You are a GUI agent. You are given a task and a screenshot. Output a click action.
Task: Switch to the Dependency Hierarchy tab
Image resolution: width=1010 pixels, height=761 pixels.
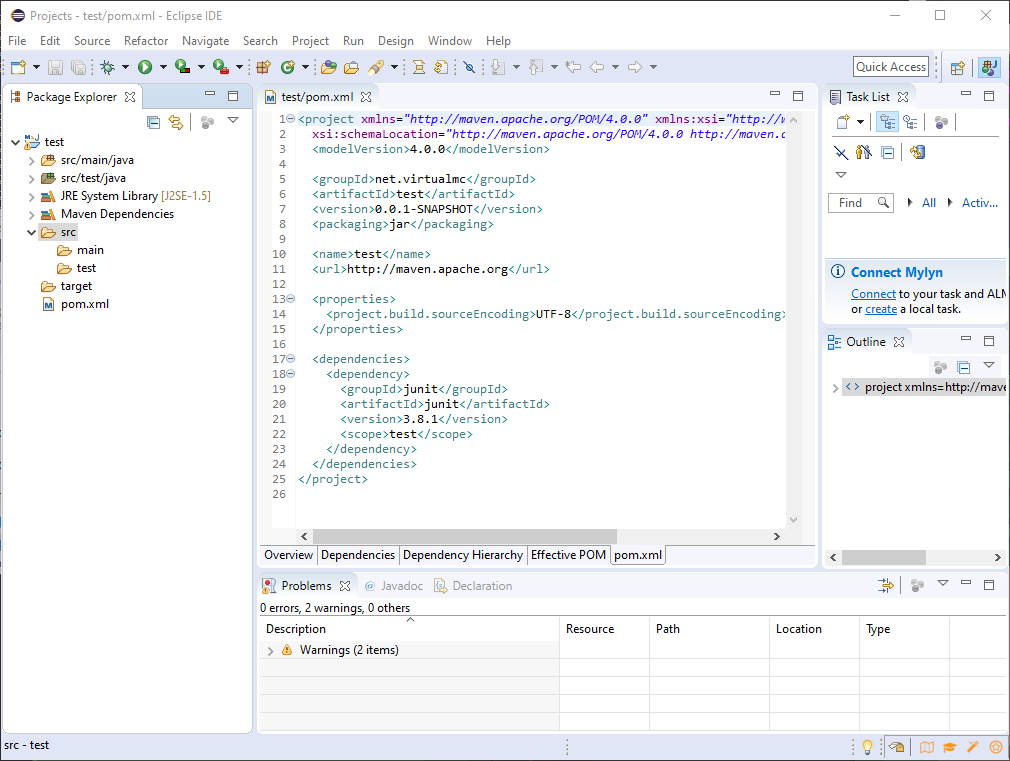463,554
